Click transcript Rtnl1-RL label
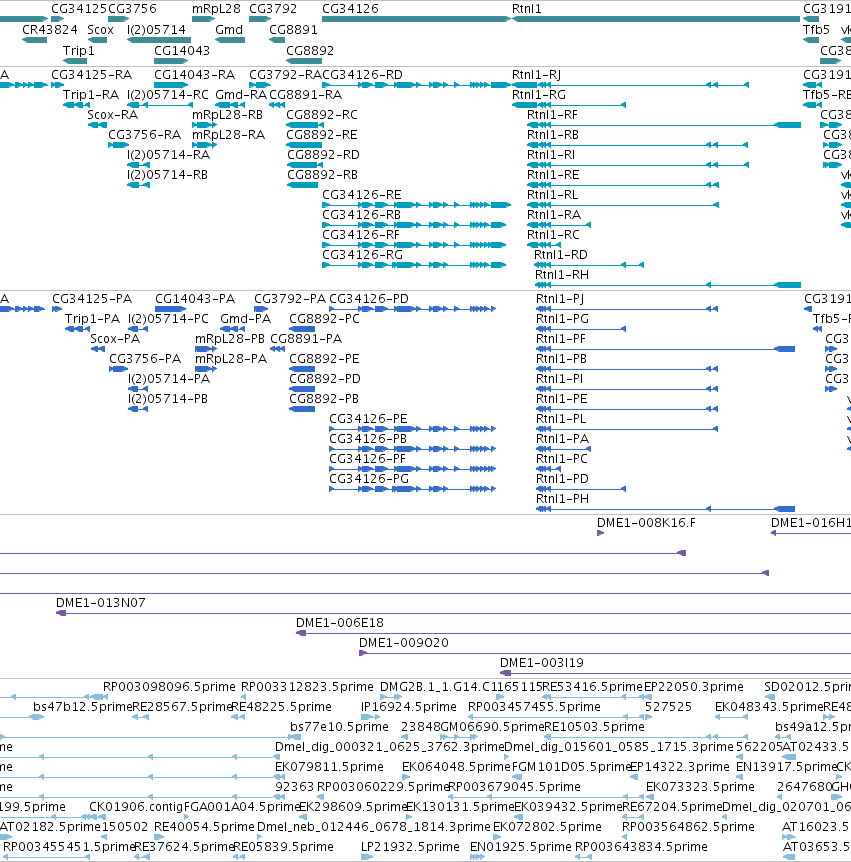 pos(552,195)
